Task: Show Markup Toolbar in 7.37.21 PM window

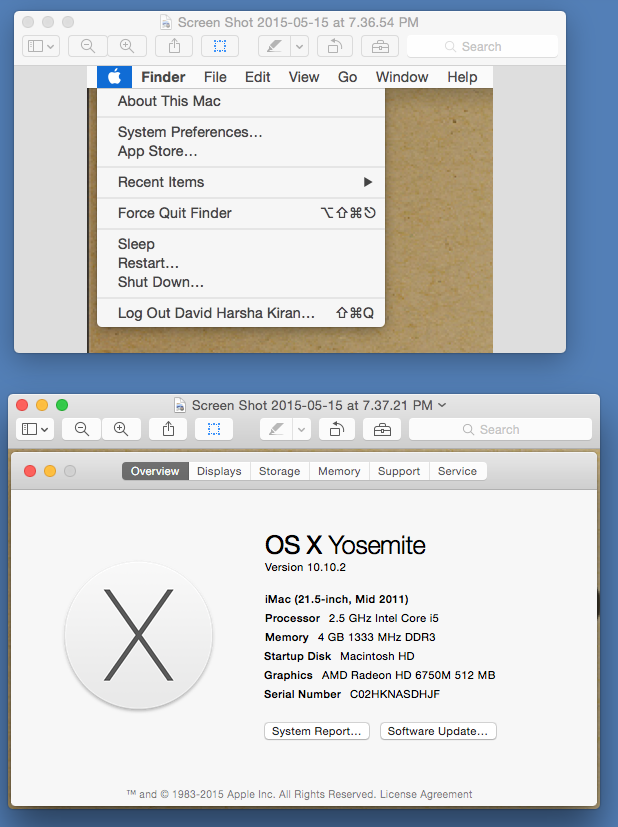Action: click(x=382, y=429)
